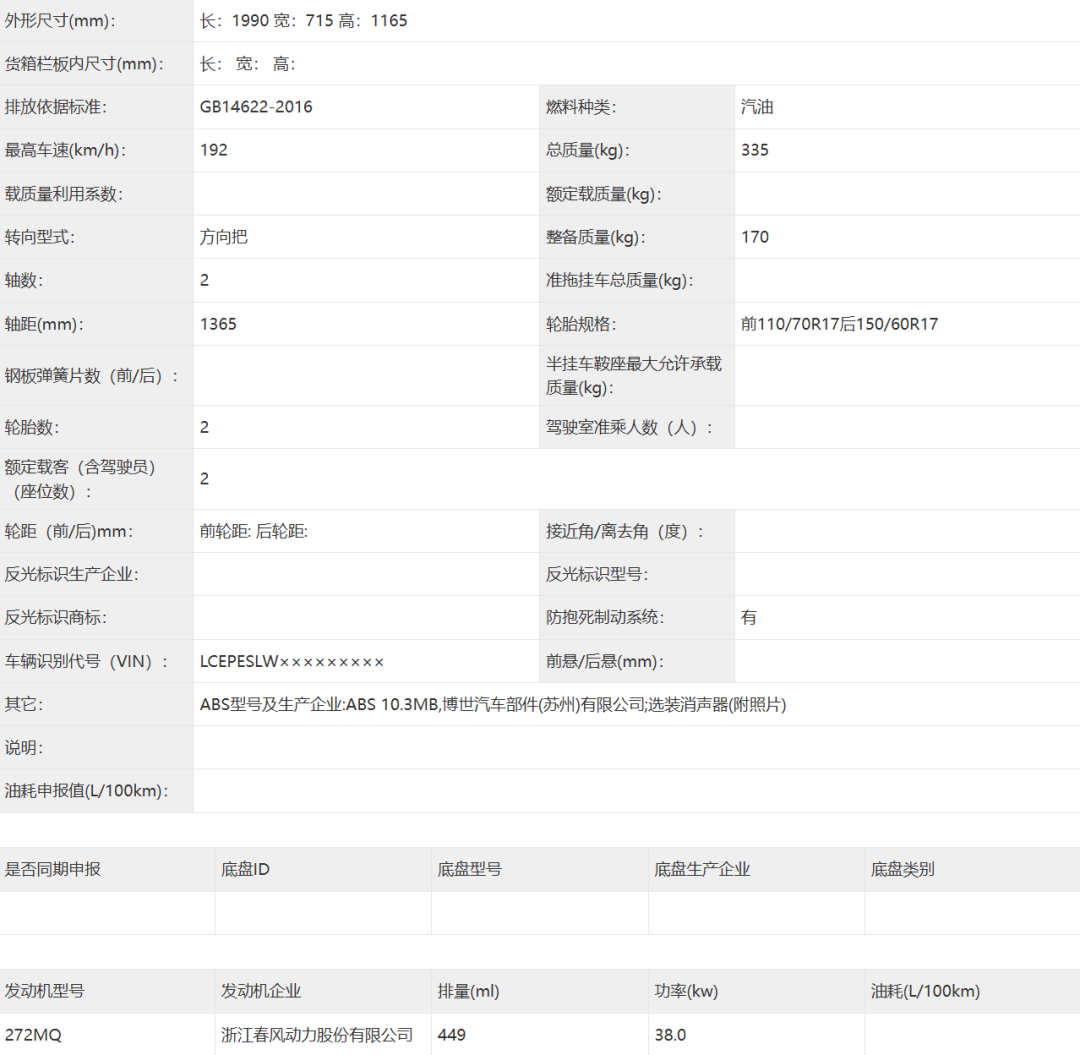Click the 接近角/离去角(度) label

click(625, 531)
